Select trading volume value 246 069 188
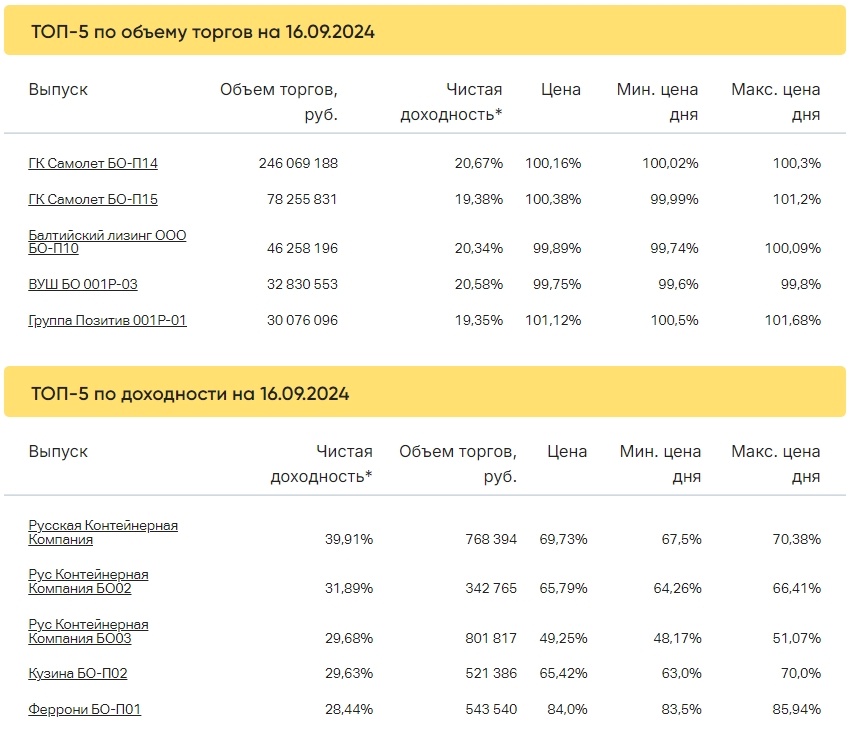The image size is (849, 733). point(298,163)
